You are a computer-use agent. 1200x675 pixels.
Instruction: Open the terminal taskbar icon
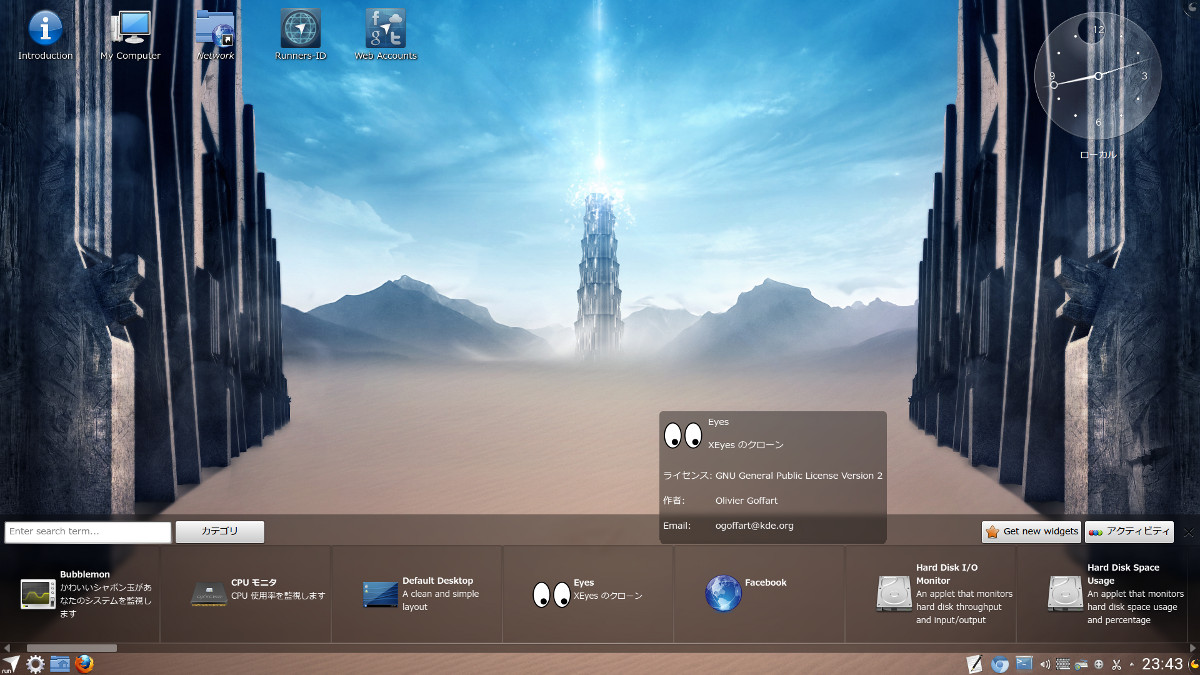pos(1024,663)
